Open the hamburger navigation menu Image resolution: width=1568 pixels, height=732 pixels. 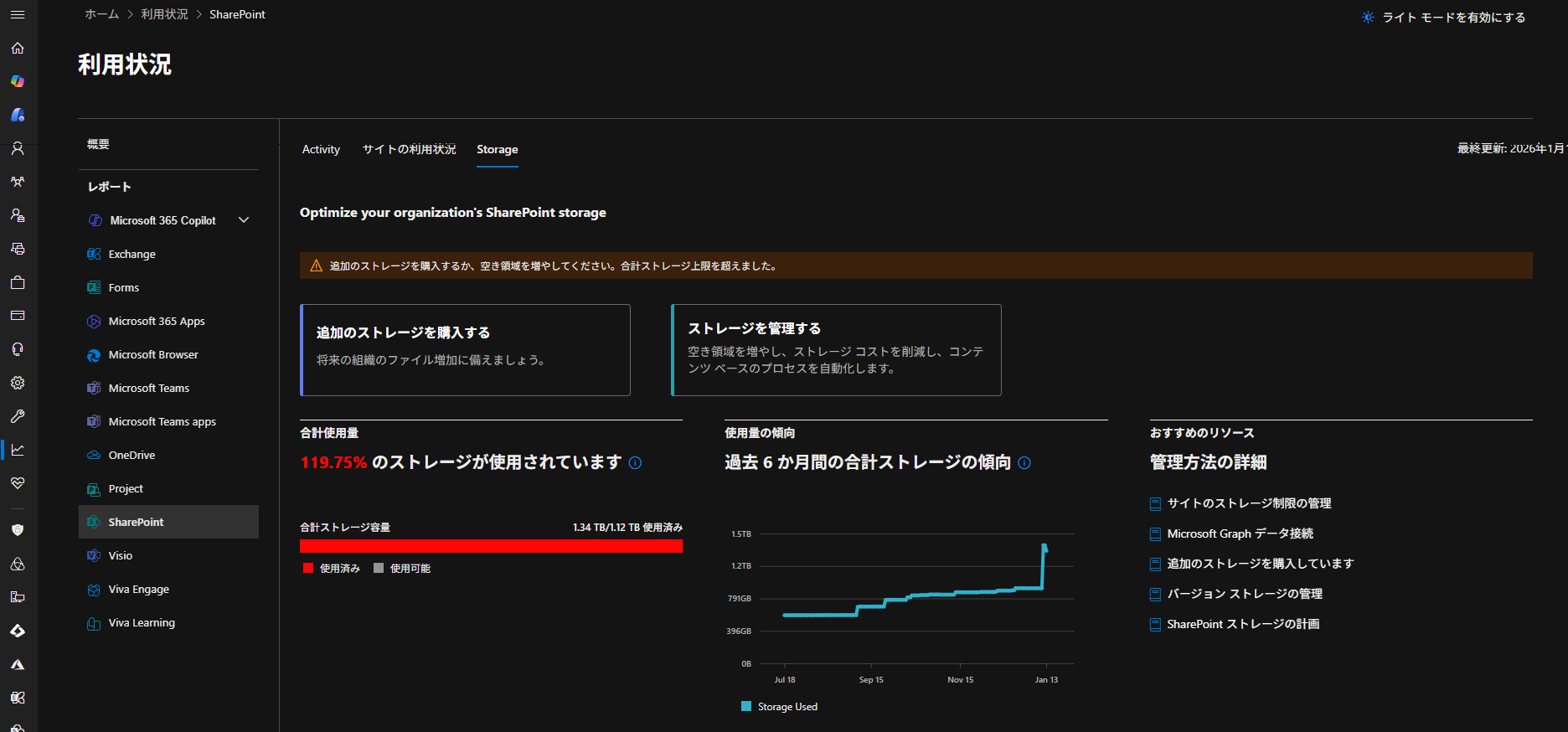18,15
